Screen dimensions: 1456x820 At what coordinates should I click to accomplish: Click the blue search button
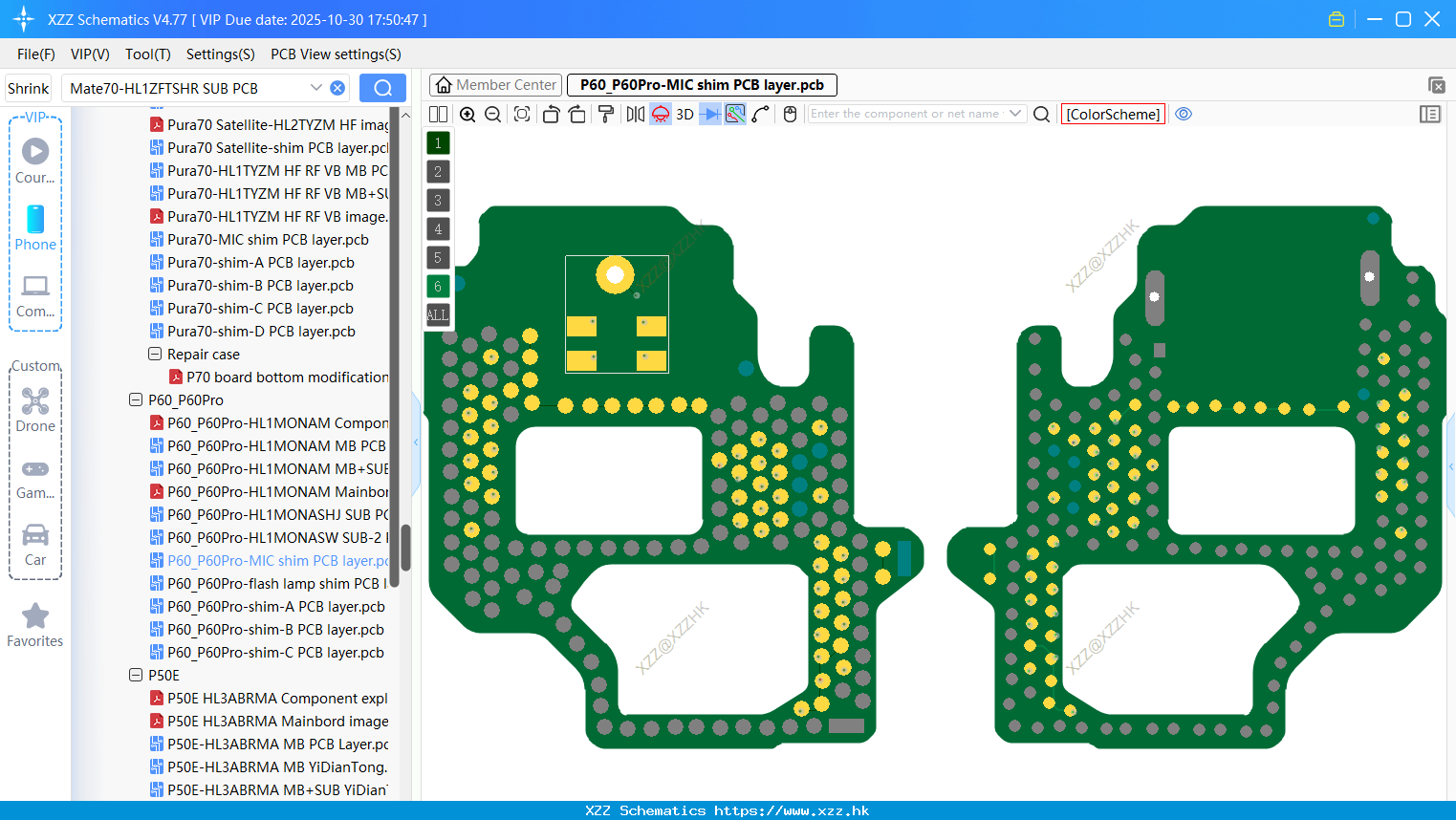point(382,88)
